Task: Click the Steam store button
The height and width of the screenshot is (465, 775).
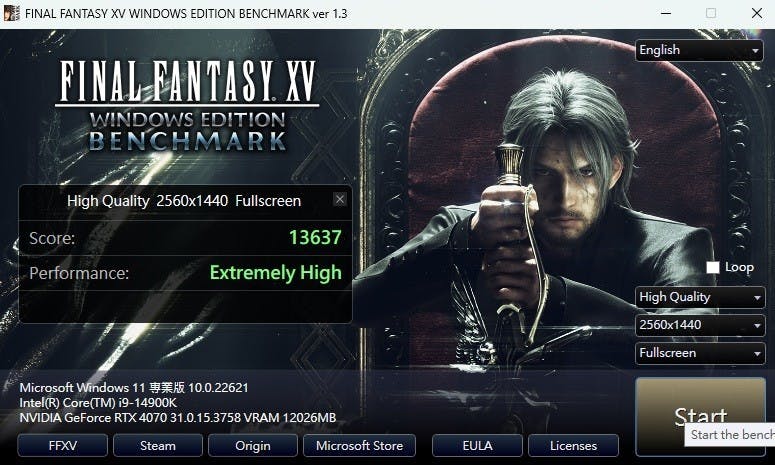Action: (158, 446)
